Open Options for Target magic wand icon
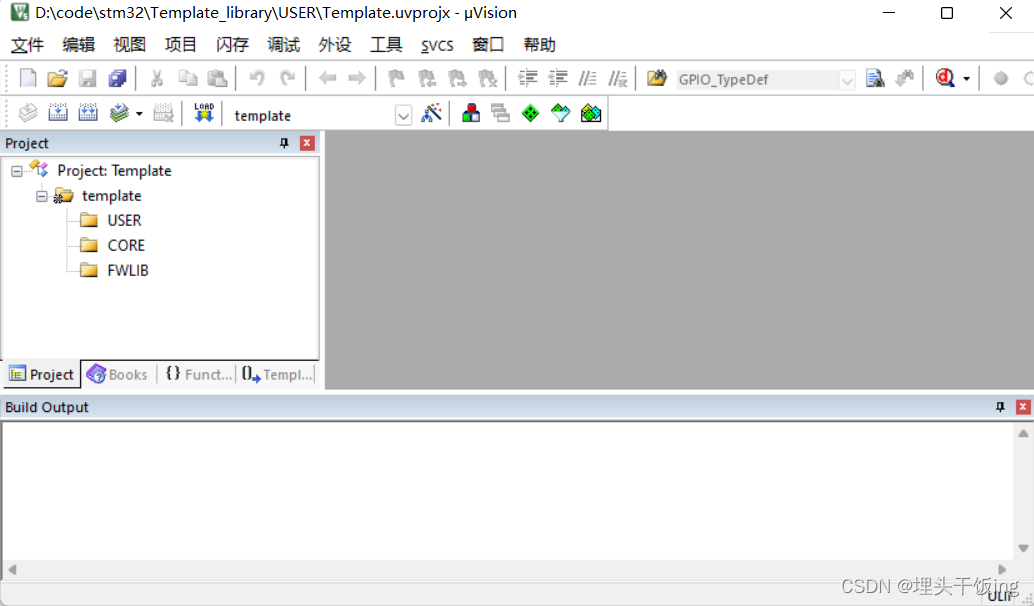This screenshot has height=606, width=1034. click(x=431, y=113)
